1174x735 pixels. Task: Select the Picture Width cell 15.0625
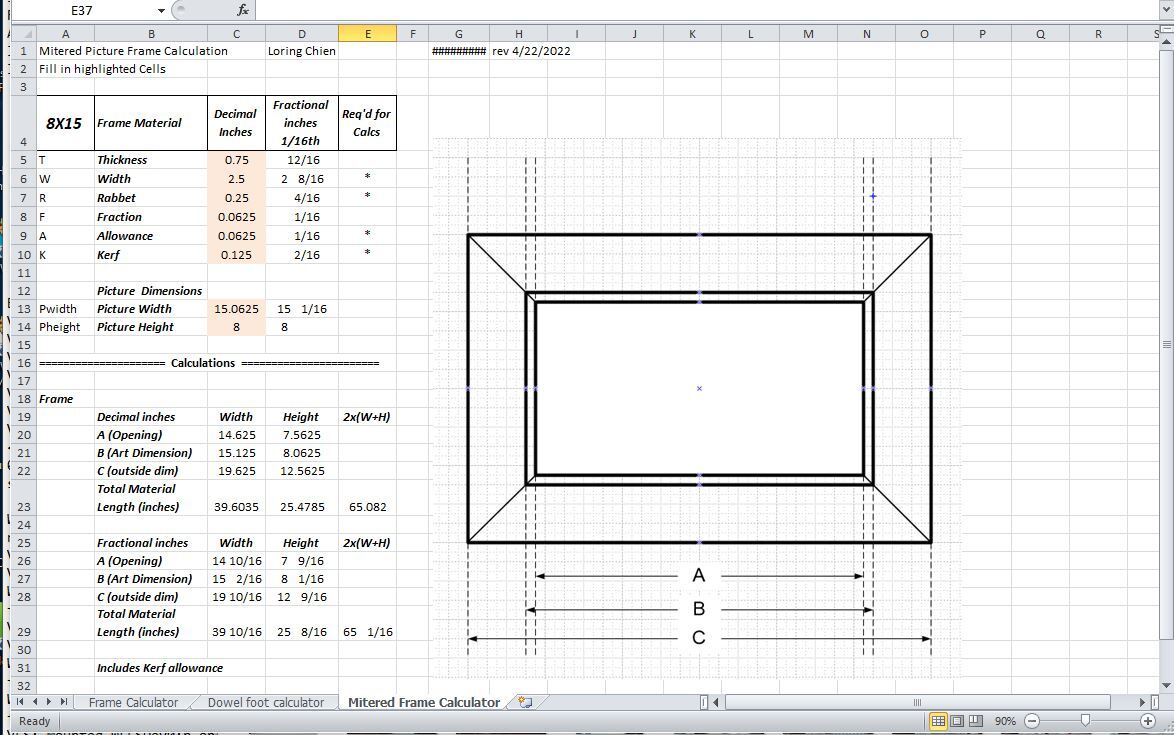tap(236, 309)
